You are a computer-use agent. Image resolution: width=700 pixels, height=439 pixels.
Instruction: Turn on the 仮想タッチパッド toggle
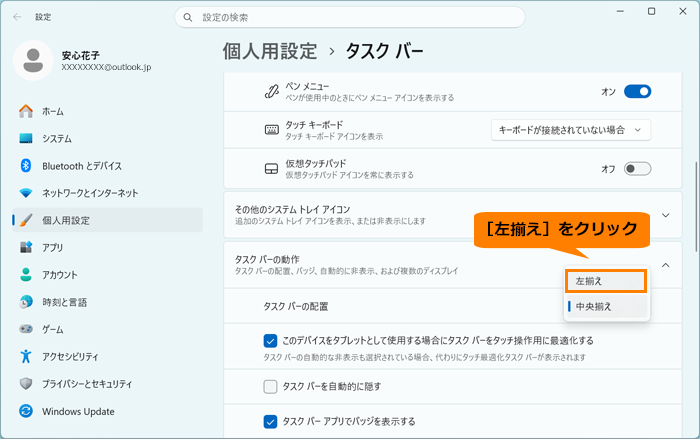click(638, 169)
